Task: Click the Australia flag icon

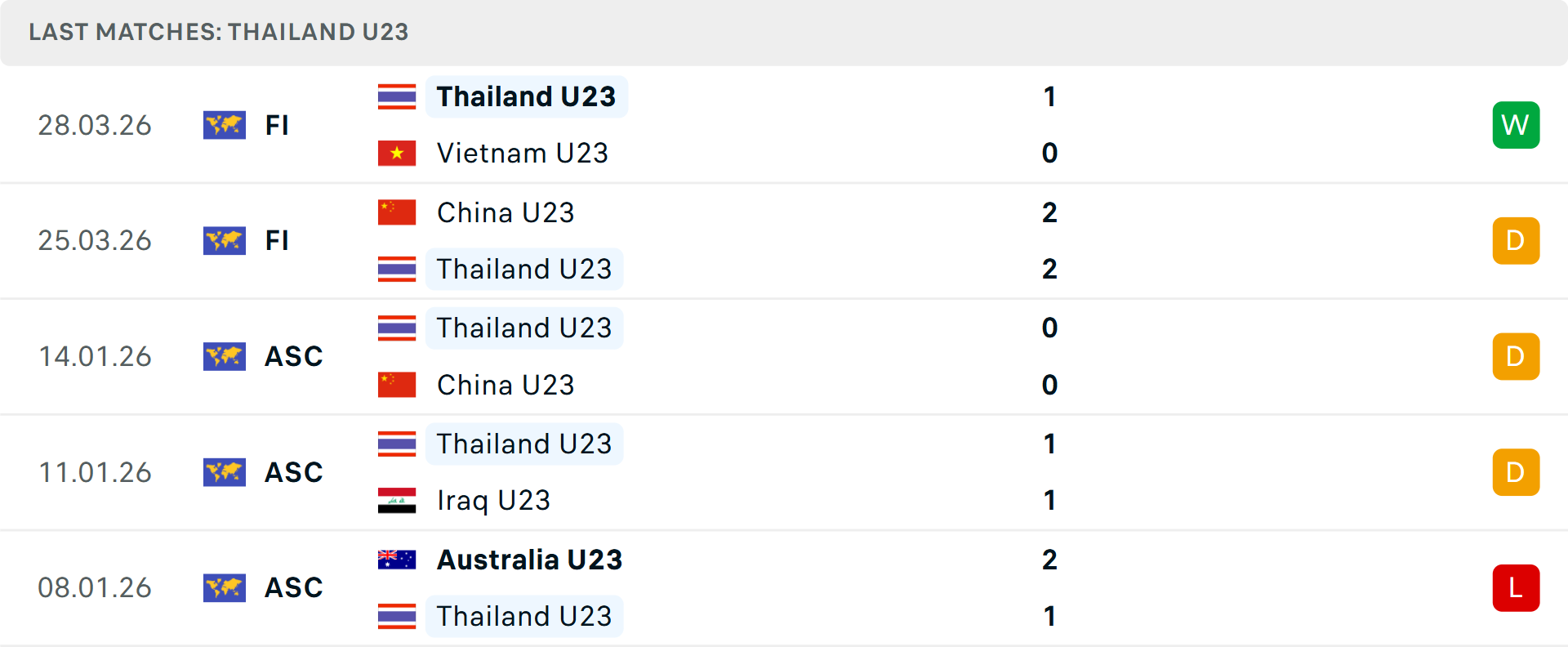Action: [397, 560]
